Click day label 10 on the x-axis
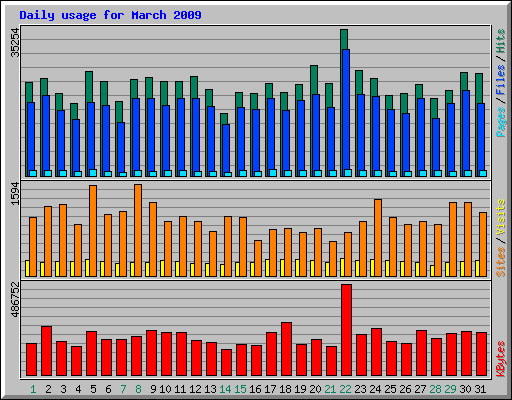The width and height of the screenshot is (512, 400). pos(165,389)
